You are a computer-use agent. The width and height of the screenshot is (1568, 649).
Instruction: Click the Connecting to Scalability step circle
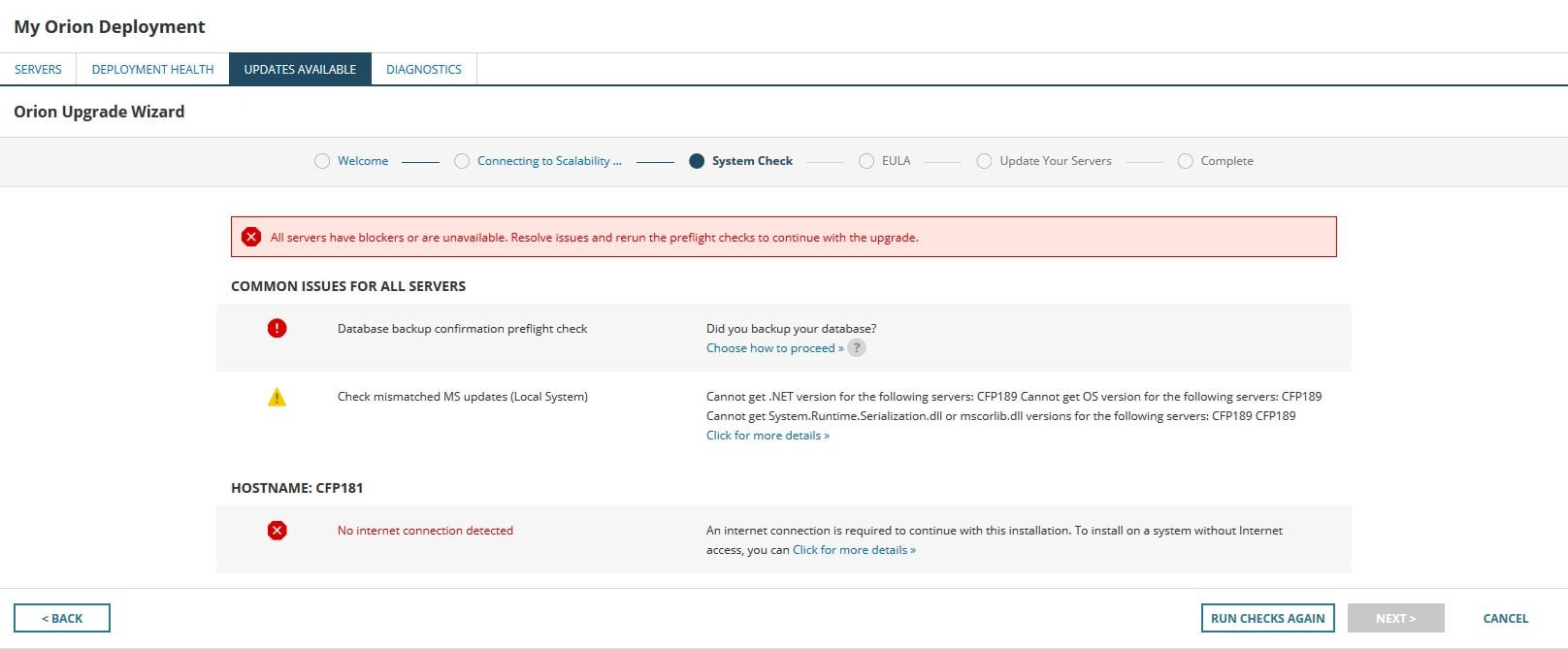[462, 161]
